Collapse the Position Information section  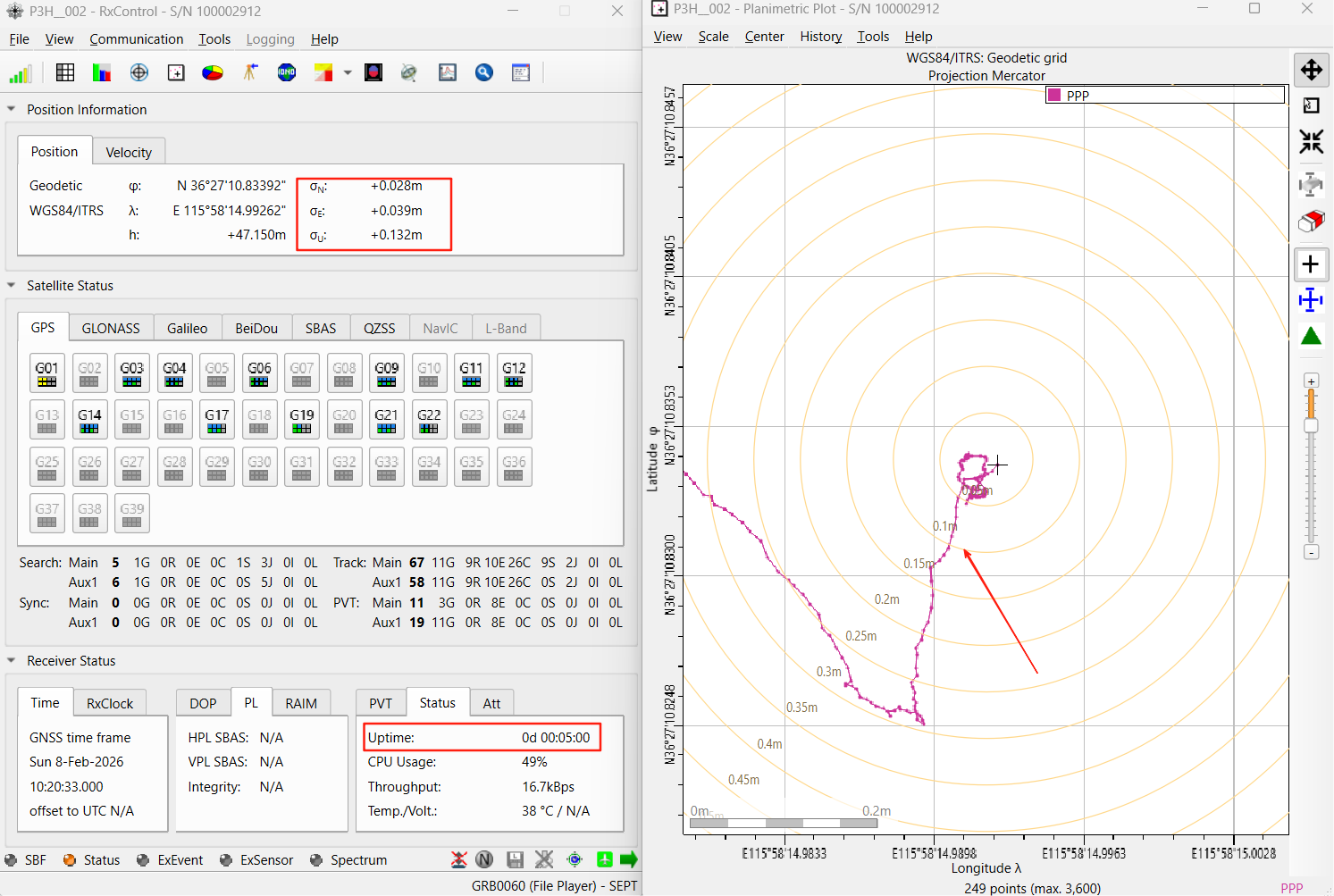(12, 109)
